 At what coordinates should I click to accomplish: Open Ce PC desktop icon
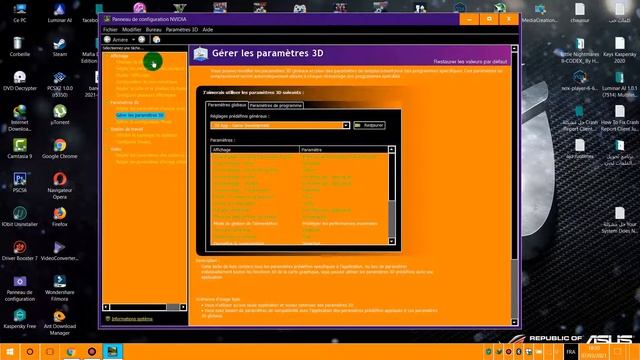[20, 12]
